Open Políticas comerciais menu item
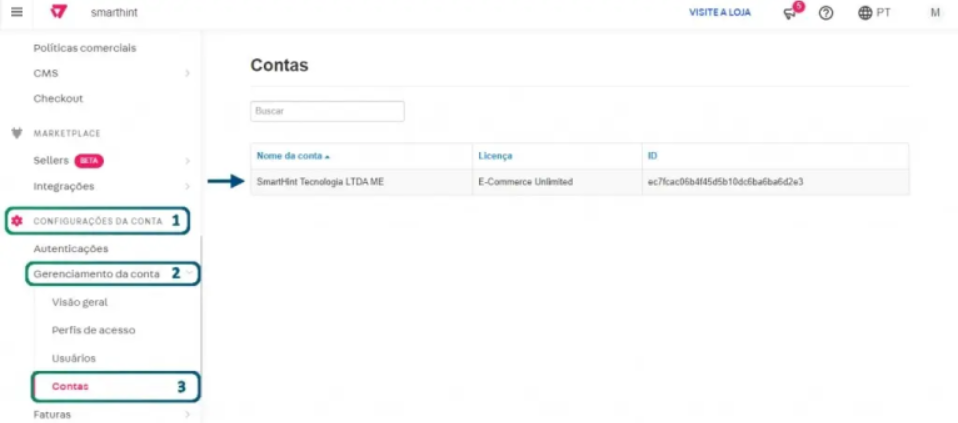Image resolution: width=958 pixels, height=423 pixels. [85, 48]
